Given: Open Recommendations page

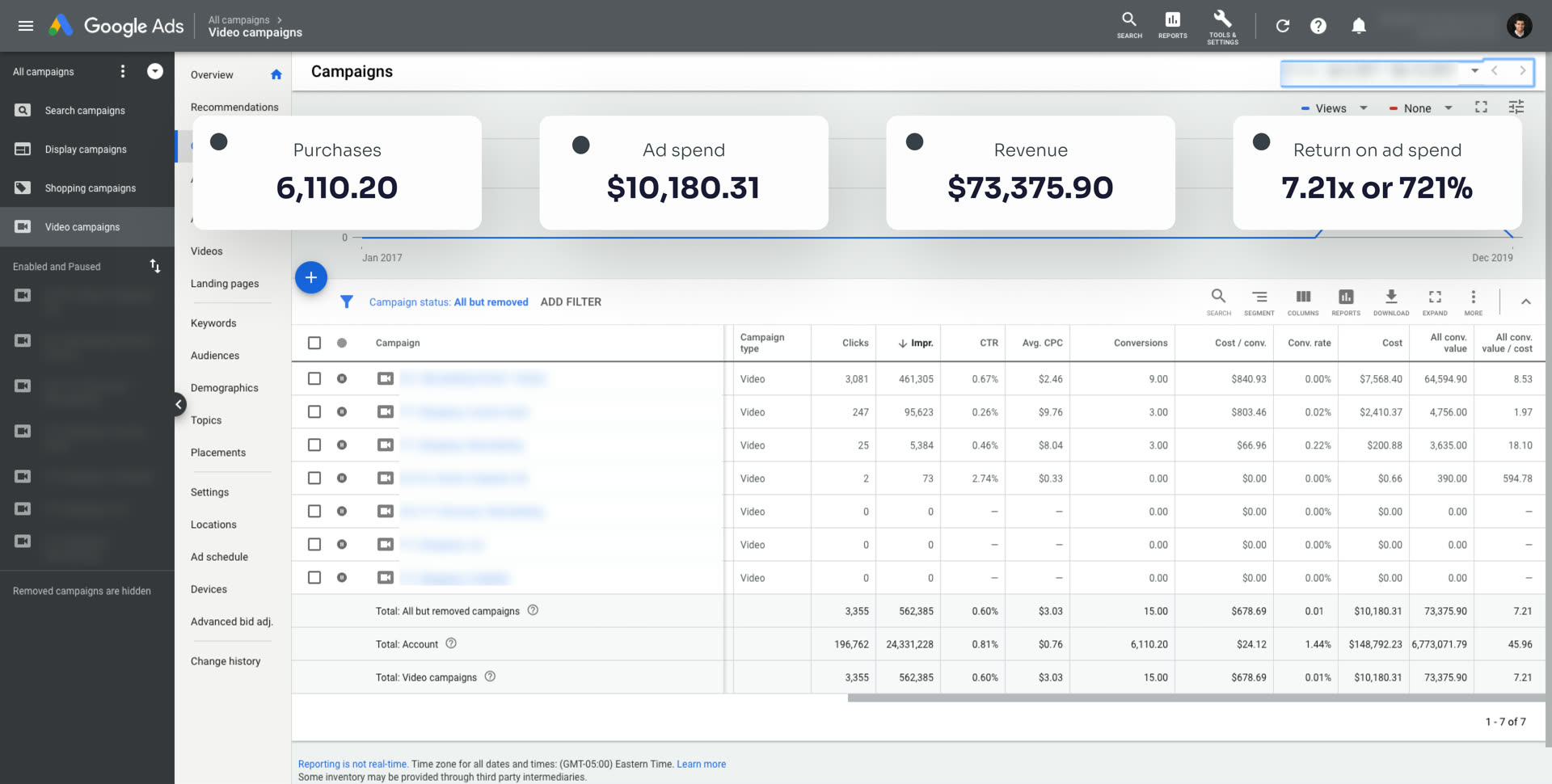Looking at the screenshot, I should pyautogui.click(x=234, y=107).
